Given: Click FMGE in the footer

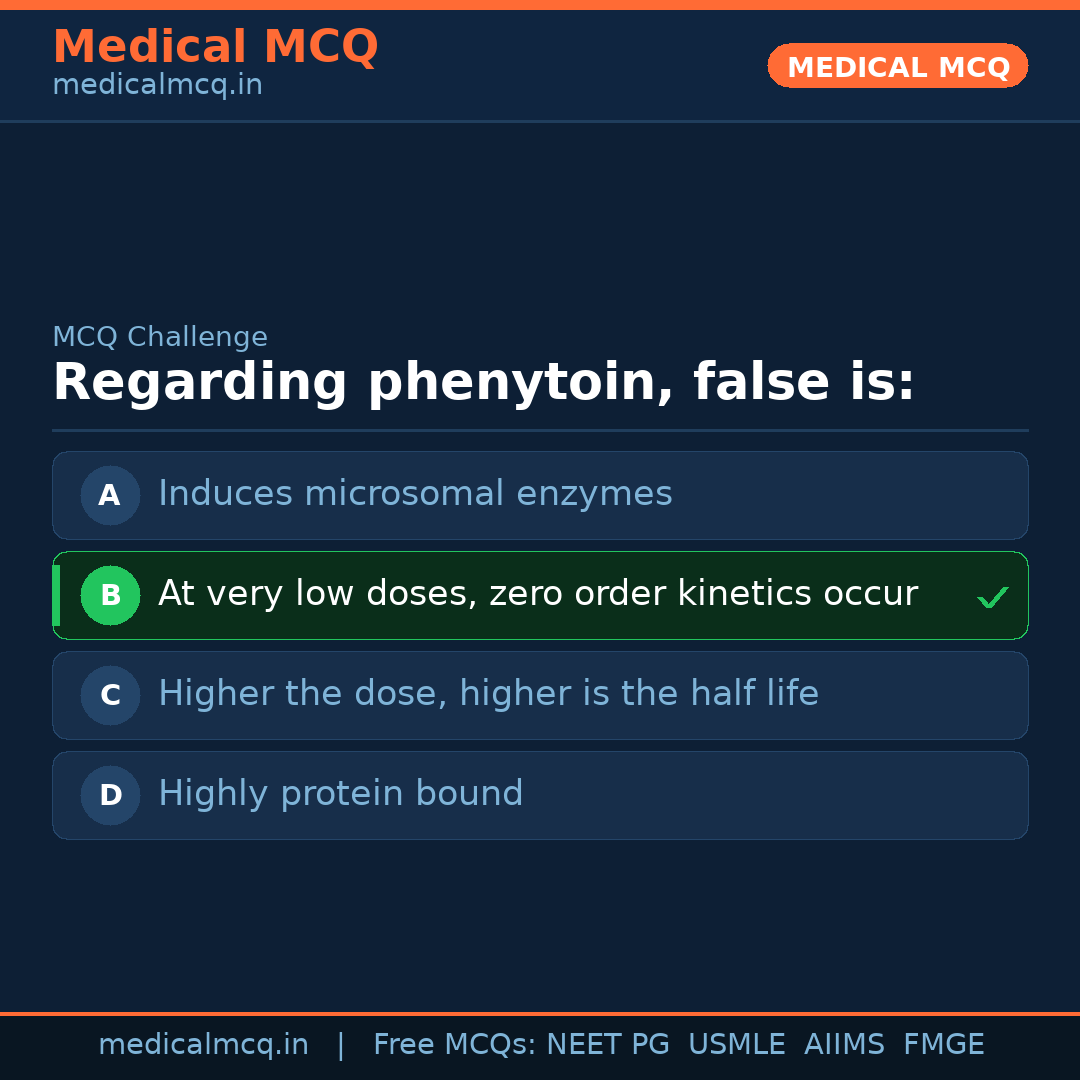Looking at the screenshot, I should point(943,1045).
